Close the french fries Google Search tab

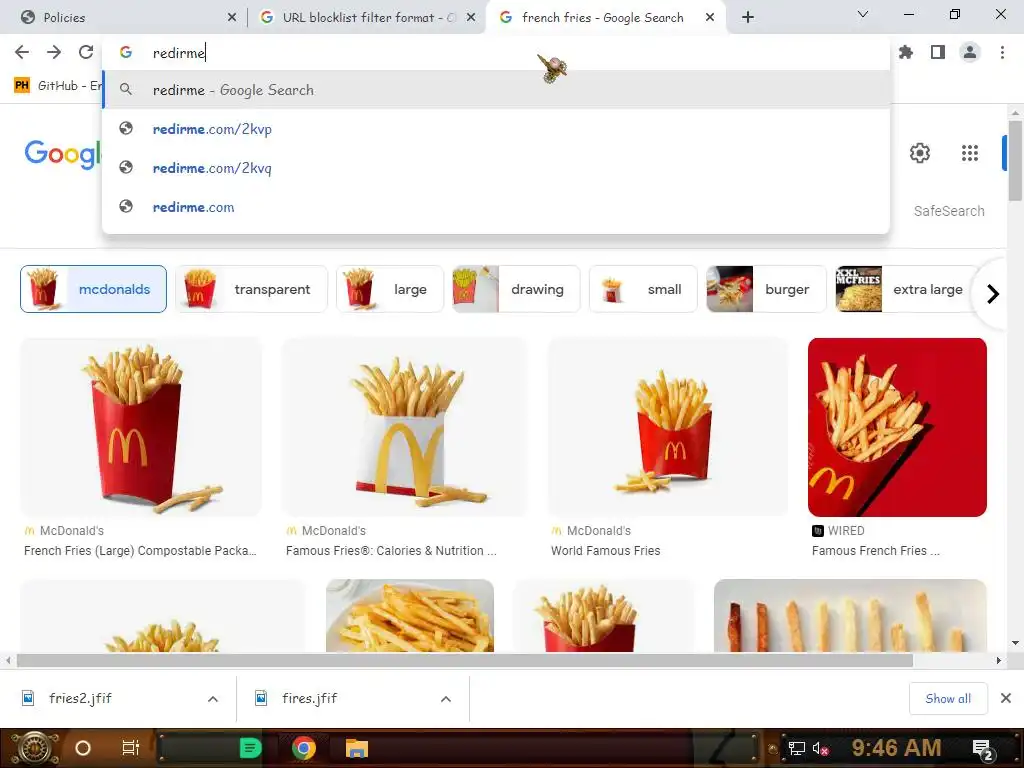tap(710, 18)
